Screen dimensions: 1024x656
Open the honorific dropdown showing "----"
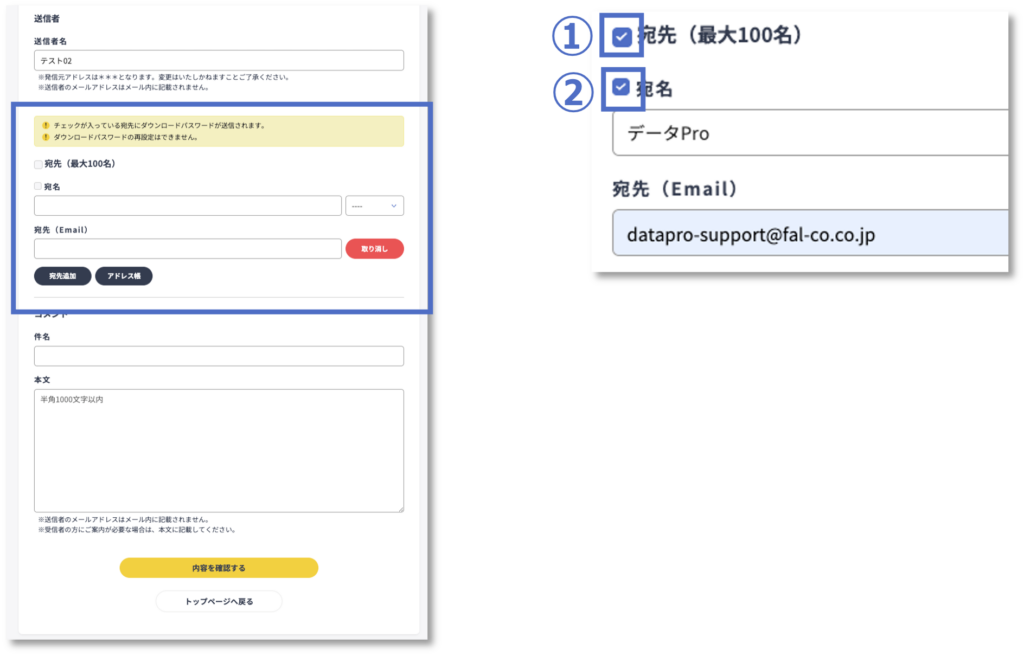point(374,206)
